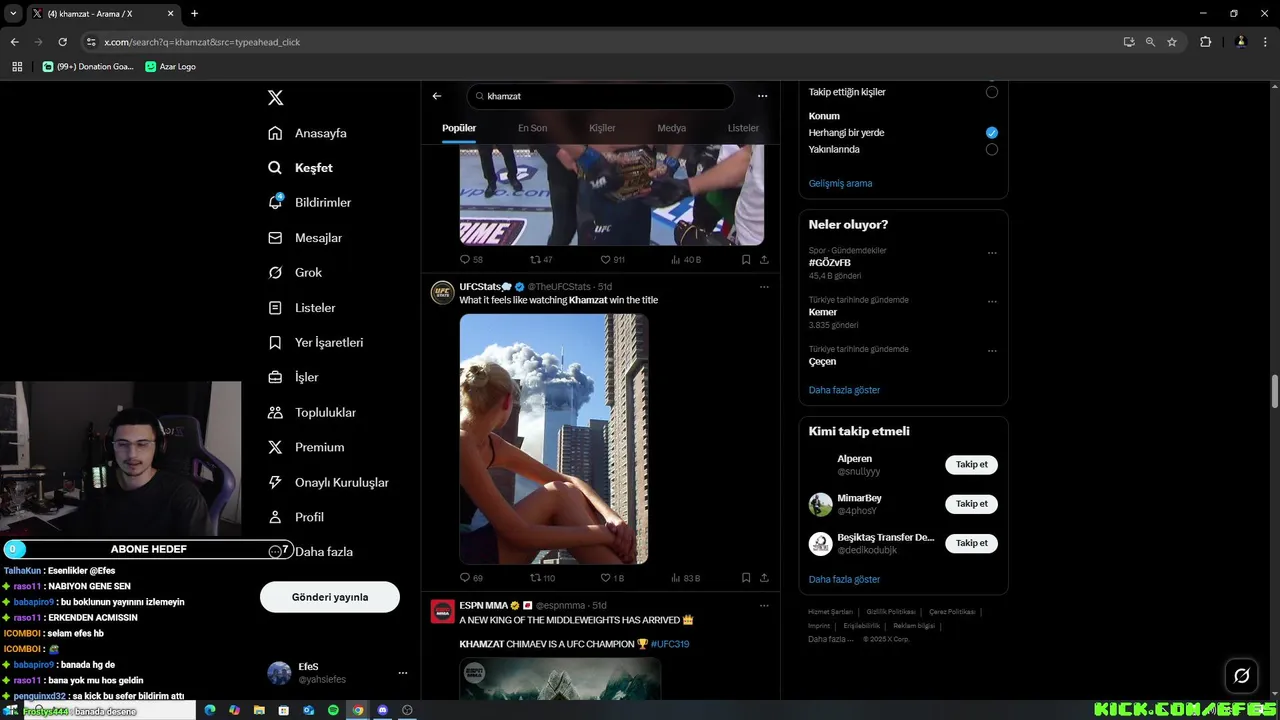Screen dimensions: 1280x720
Task: Select Yakınlarında radio button
Action: (x=992, y=149)
